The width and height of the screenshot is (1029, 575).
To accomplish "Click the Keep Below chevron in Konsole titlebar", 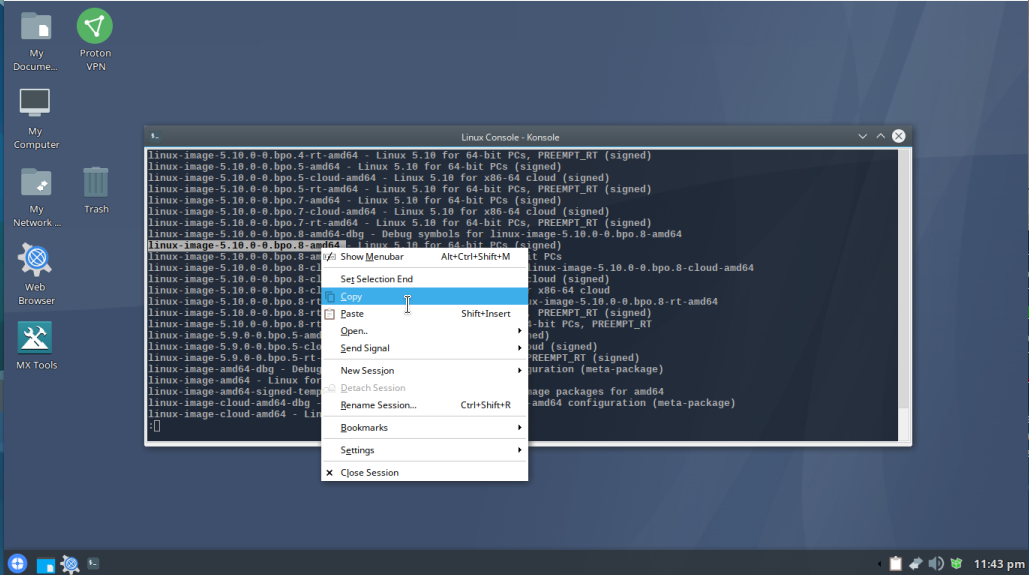I will point(862,137).
